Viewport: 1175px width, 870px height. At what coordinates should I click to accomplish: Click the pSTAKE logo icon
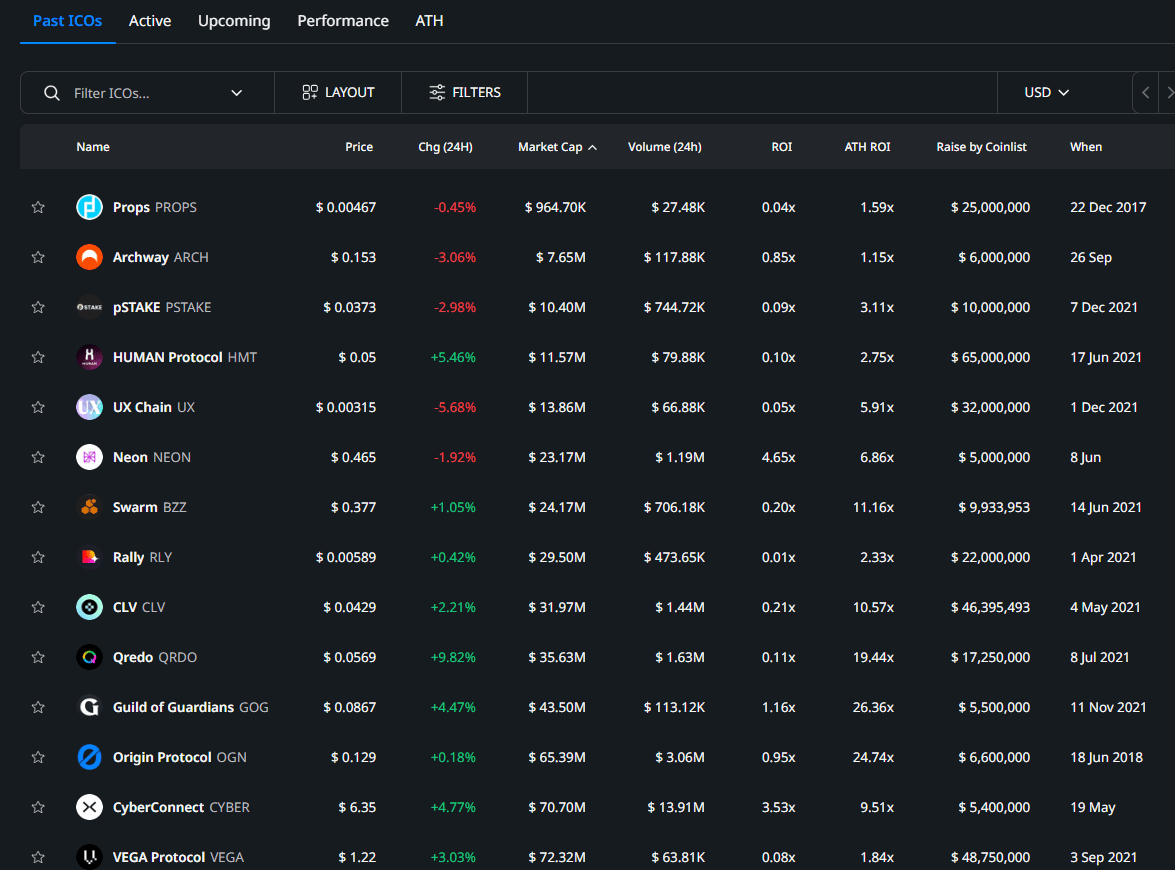click(89, 307)
